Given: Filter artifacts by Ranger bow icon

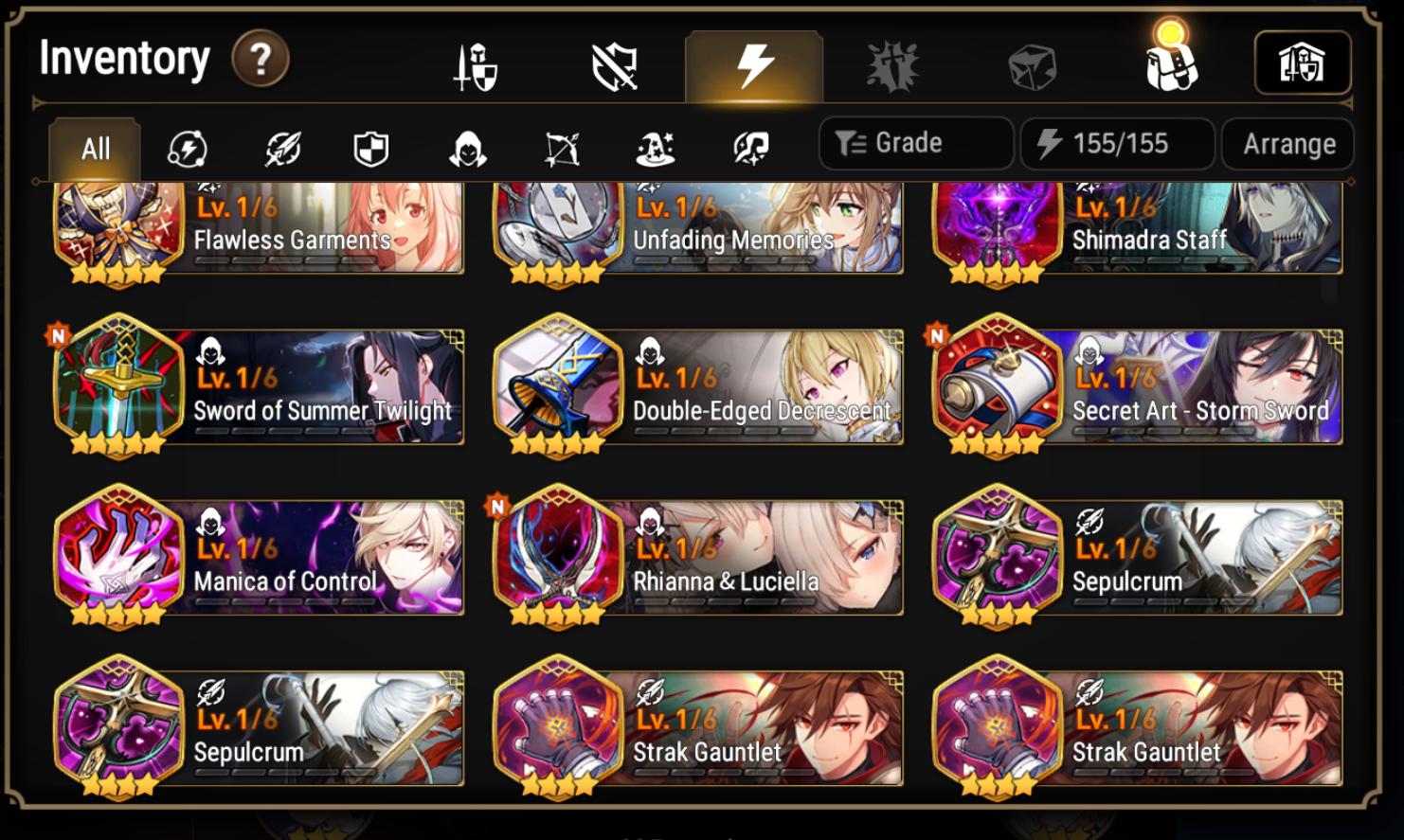Looking at the screenshot, I should click(x=562, y=149).
